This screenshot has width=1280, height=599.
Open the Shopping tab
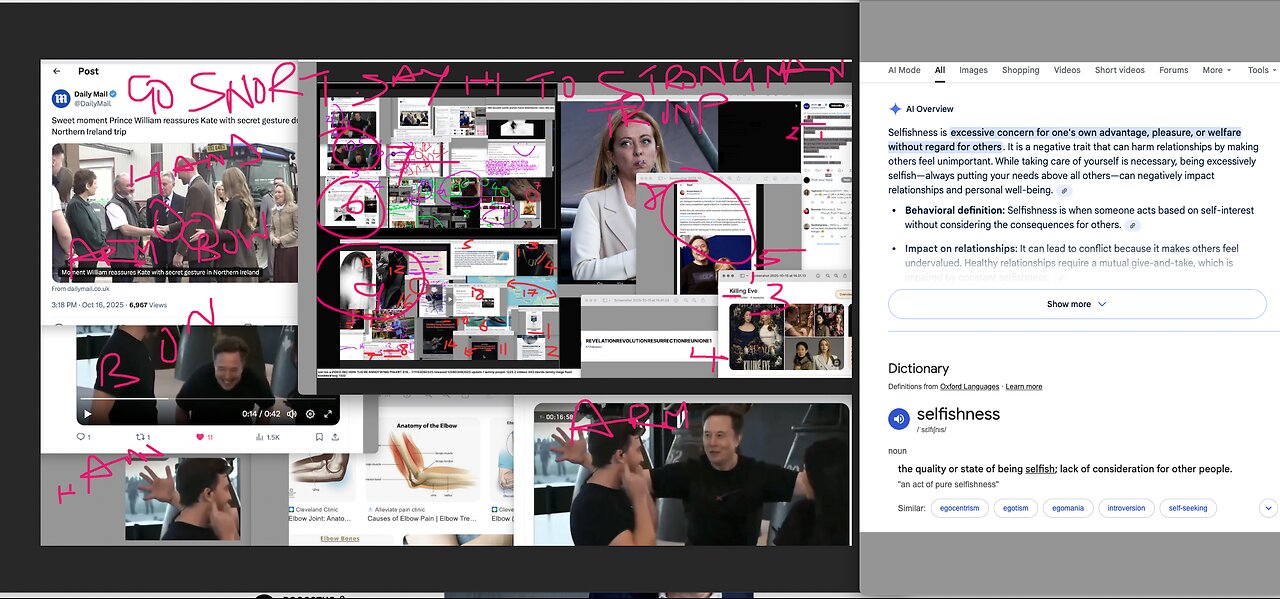click(1021, 70)
